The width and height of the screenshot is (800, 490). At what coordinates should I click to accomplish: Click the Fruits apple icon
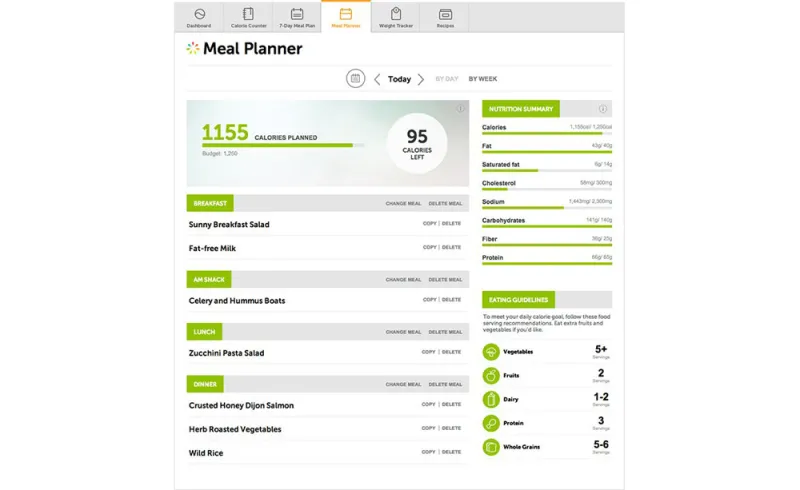point(491,376)
